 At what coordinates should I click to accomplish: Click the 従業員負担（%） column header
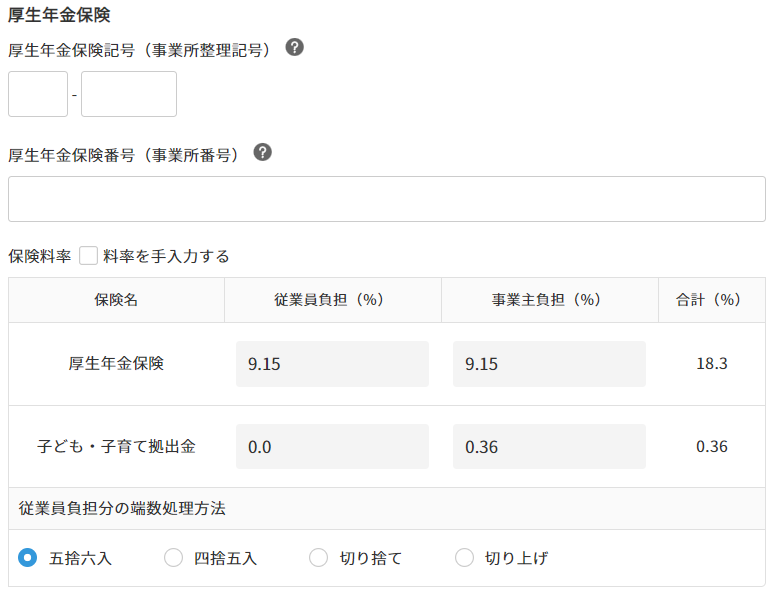(332, 300)
